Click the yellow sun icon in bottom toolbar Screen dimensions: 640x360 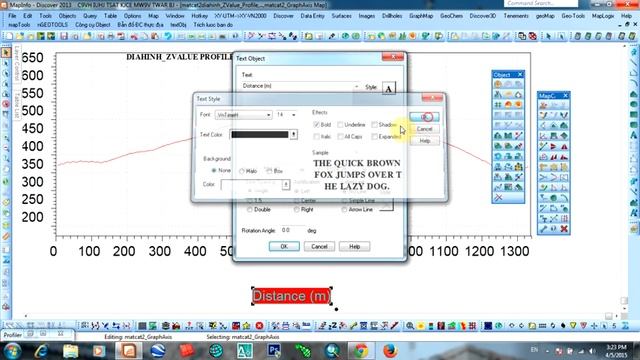click(x=420, y=326)
